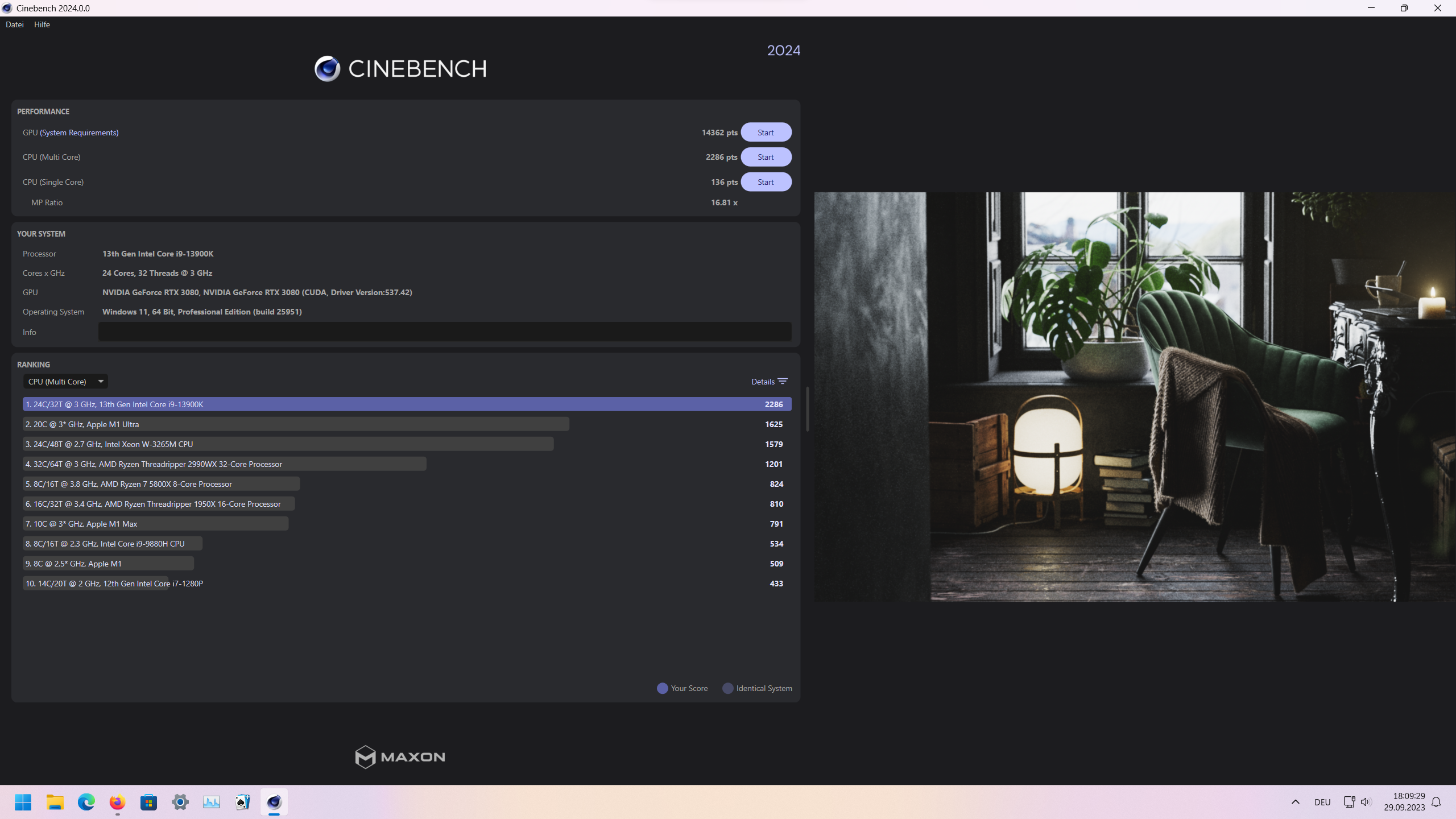Click the ranking list scrollbar
Viewport: 1456px width, 819px height.
pyautogui.click(x=807, y=409)
